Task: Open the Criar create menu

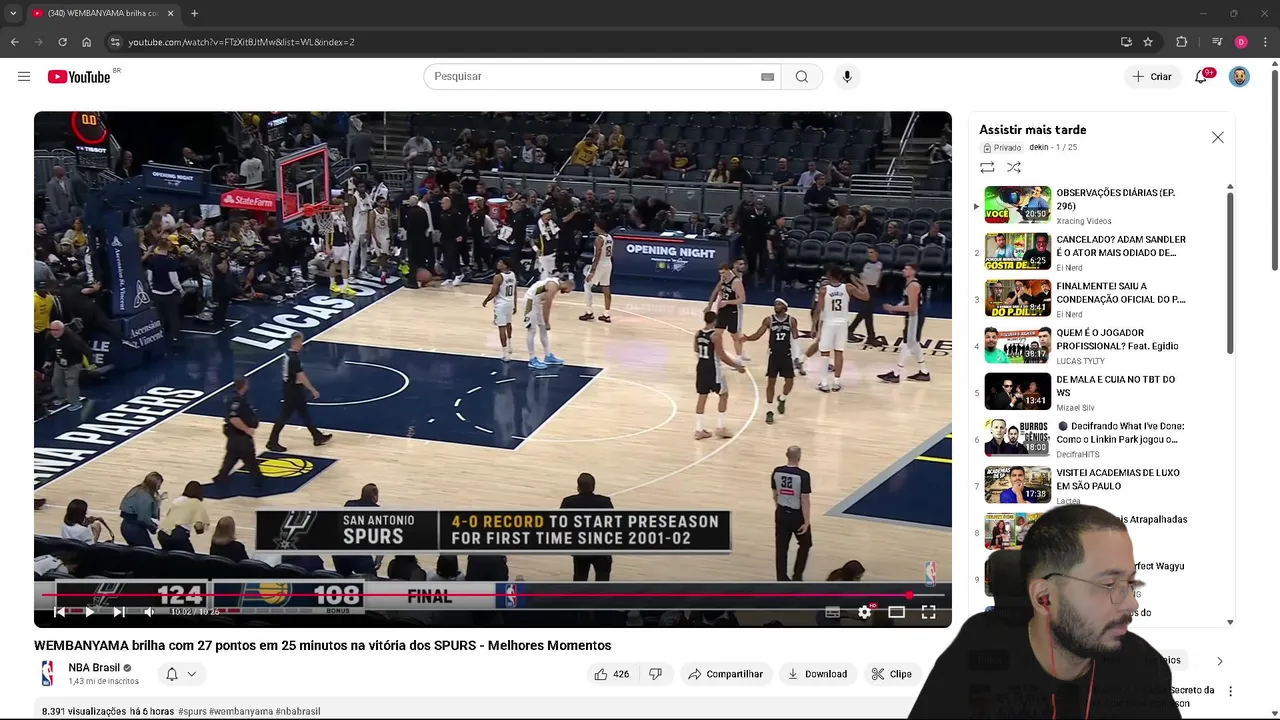Action: 1151,77
